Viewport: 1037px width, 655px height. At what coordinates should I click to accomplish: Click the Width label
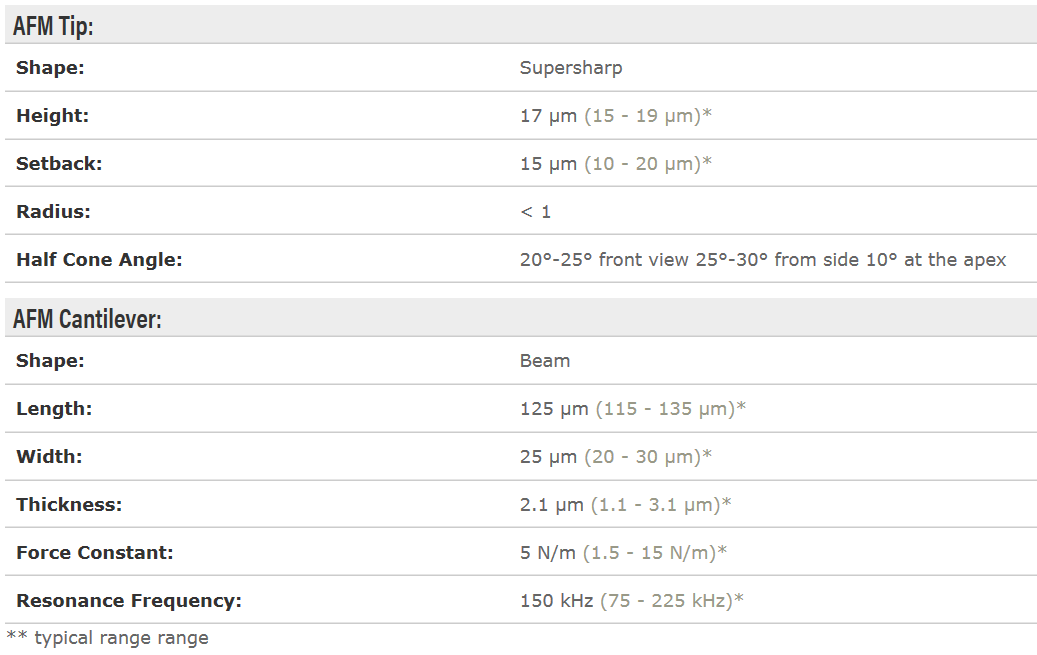49,456
